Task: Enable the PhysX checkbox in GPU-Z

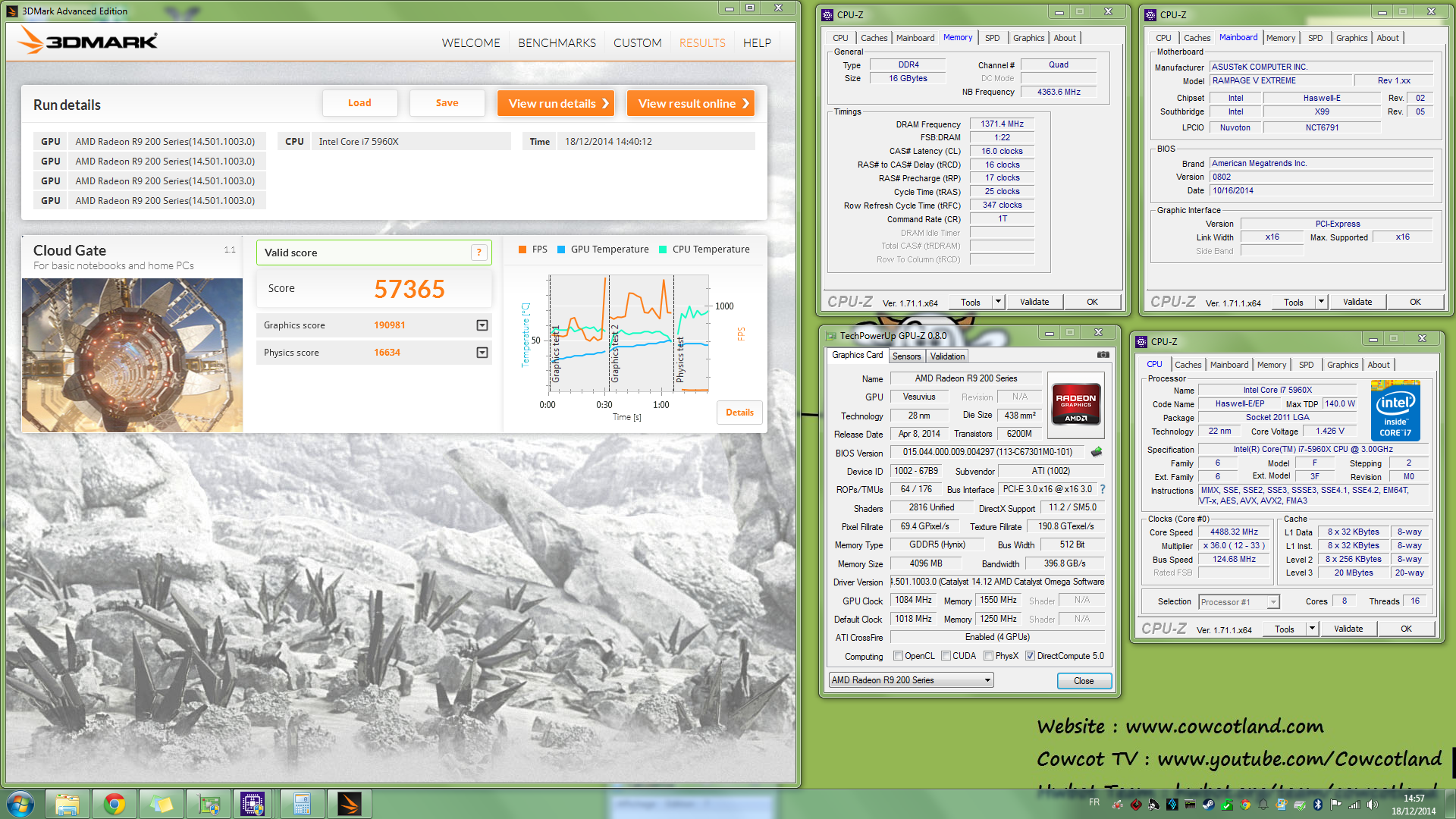Action: coord(988,656)
